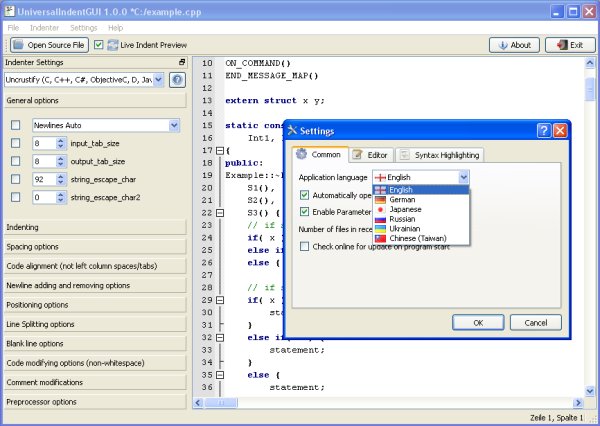
Task: Expand the Code alignment section
Action: click(95, 266)
